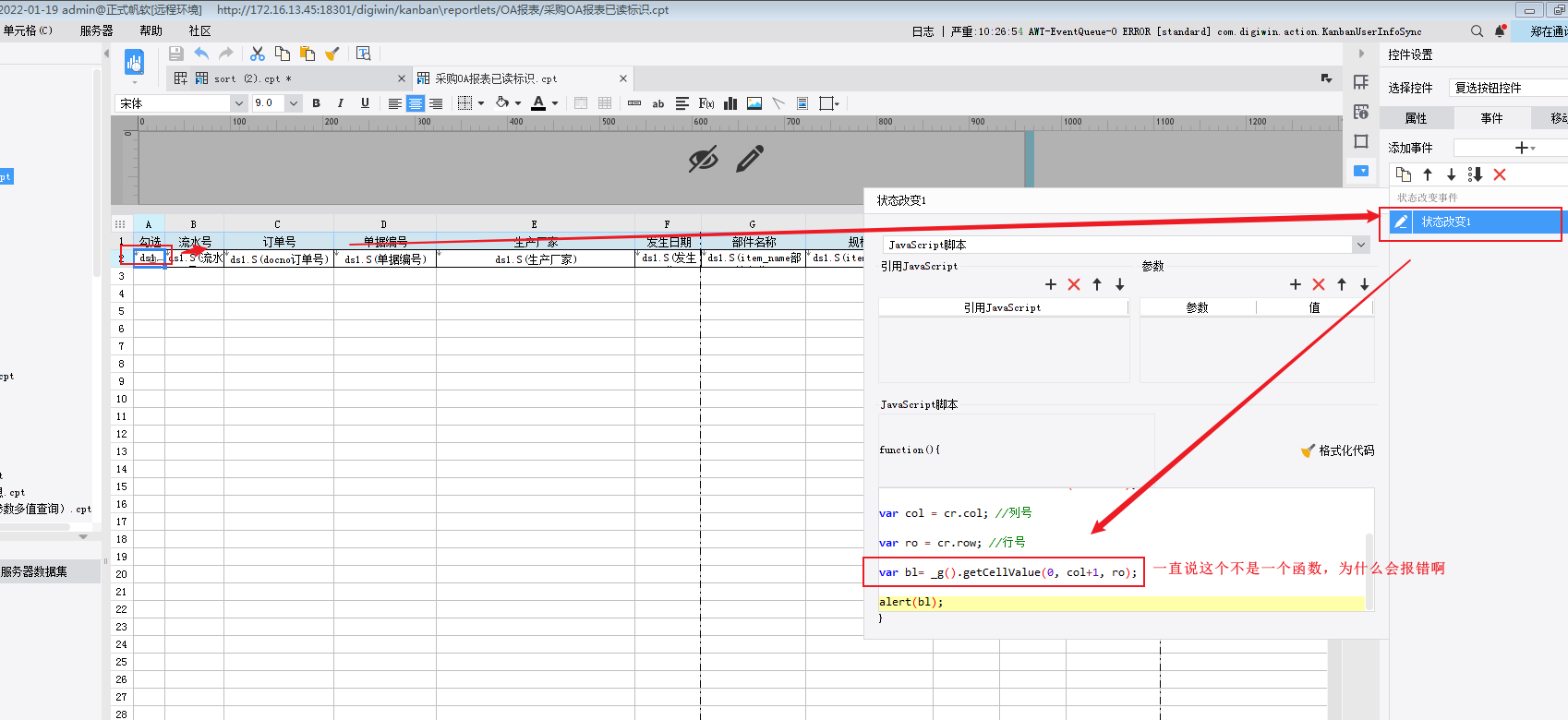Click the Paste clipboard icon
The height and width of the screenshot is (720, 1568).
[x=308, y=54]
